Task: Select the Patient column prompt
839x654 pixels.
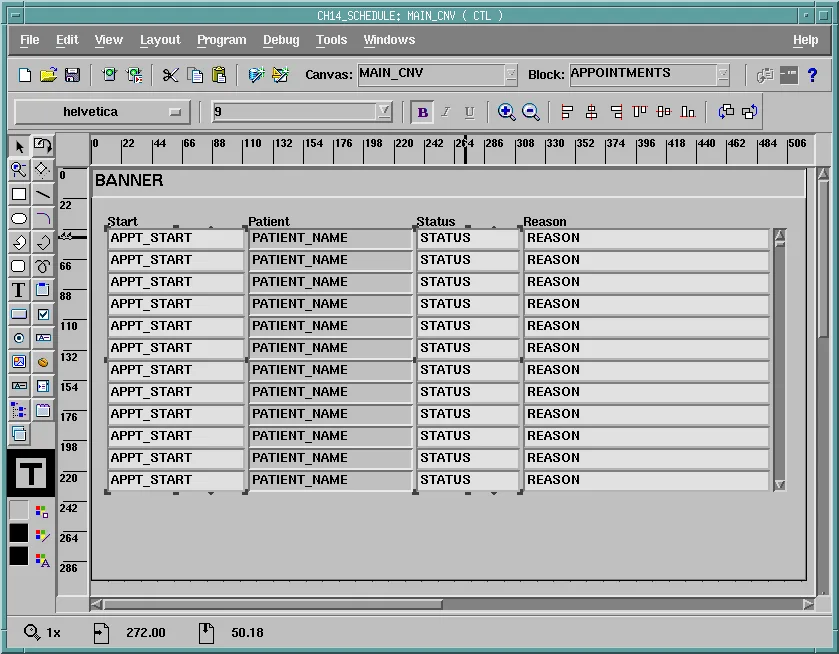Action: coord(269,221)
